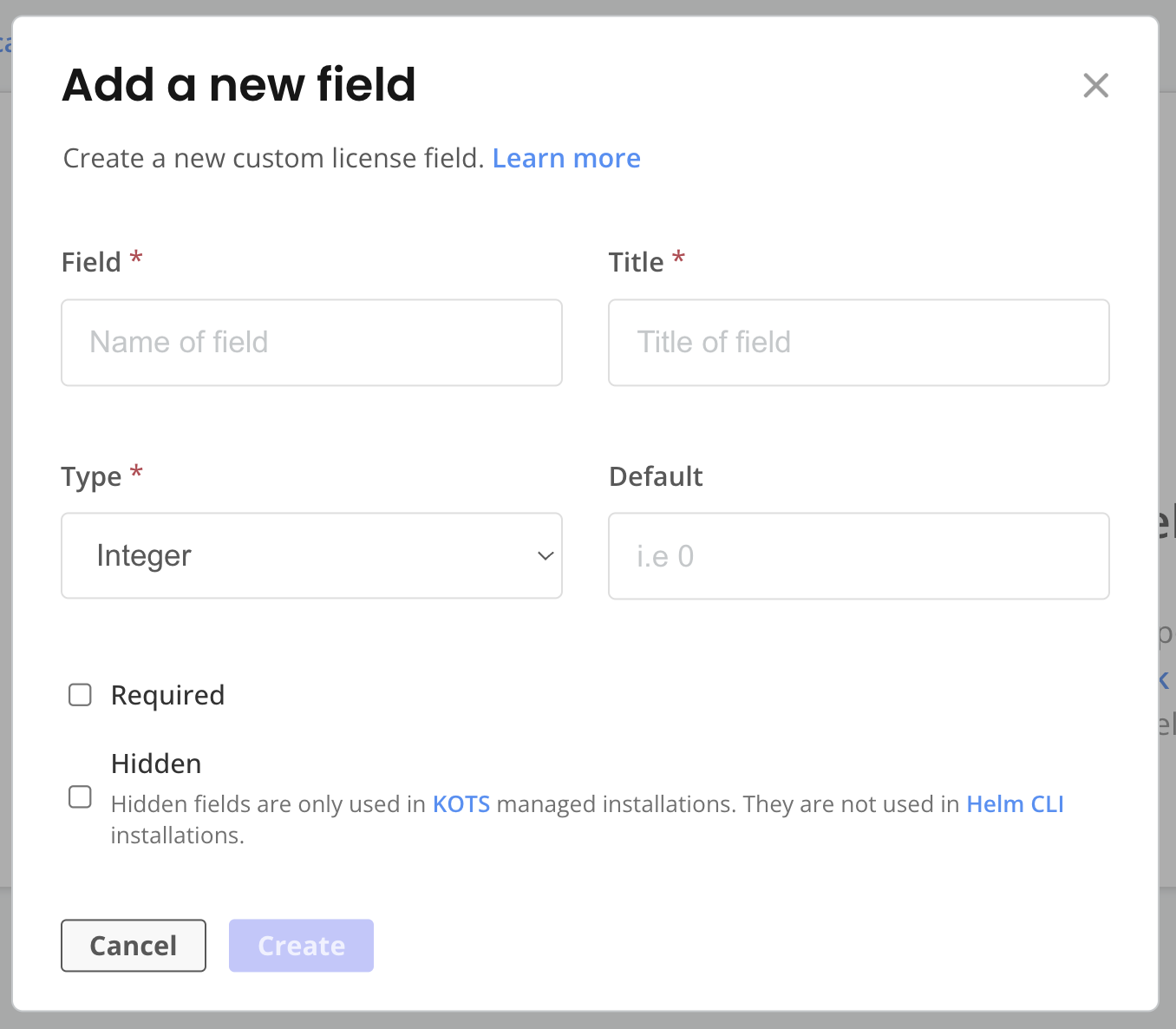Close the Add a new field dialog
The image size is (1176, 1029).
pyautogui.click(x=1095, y=85)
